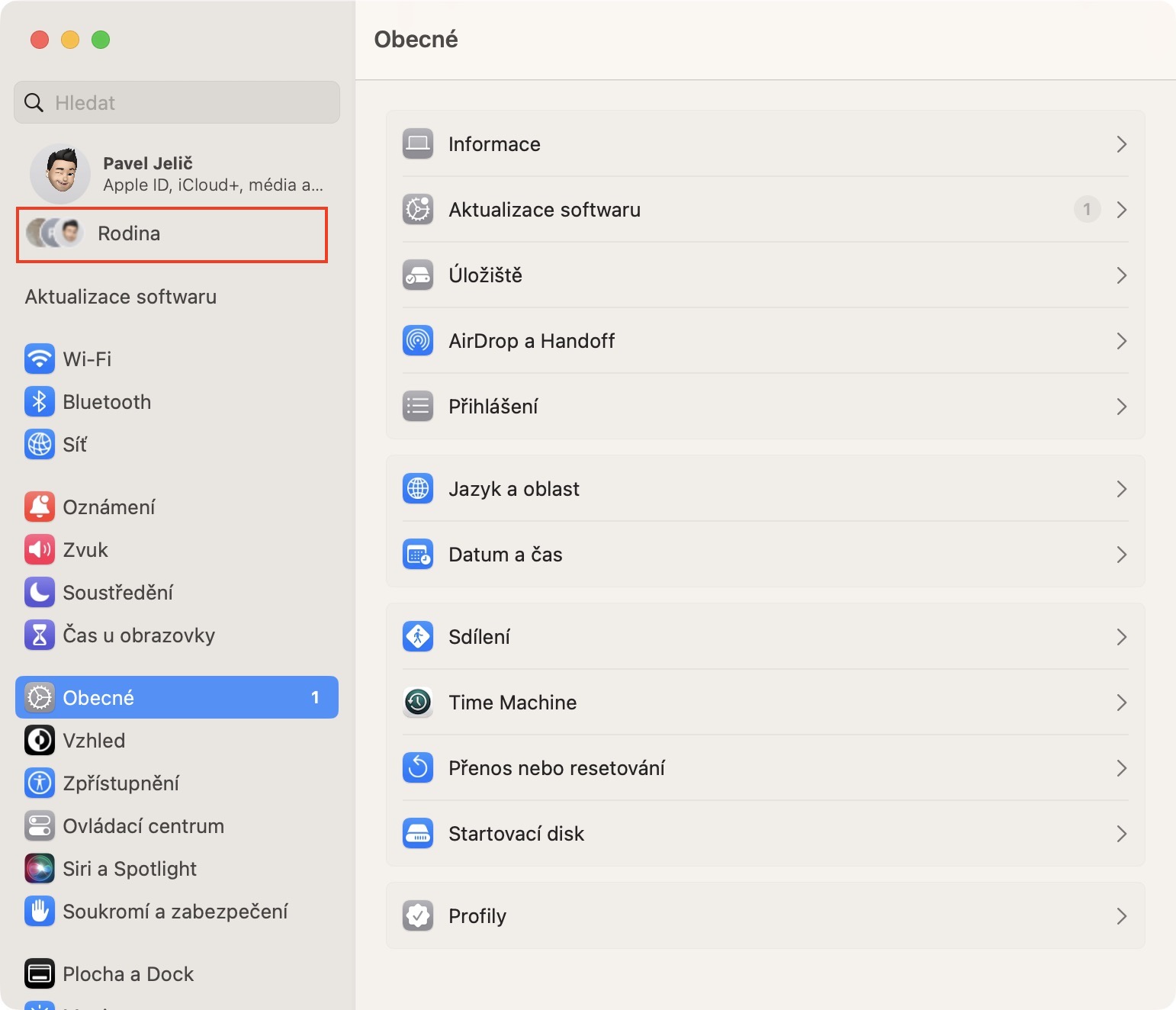Click the Siri a Spotlight icon
This screenshot has width=1176, height=1010.
click(x=40, y=868)
